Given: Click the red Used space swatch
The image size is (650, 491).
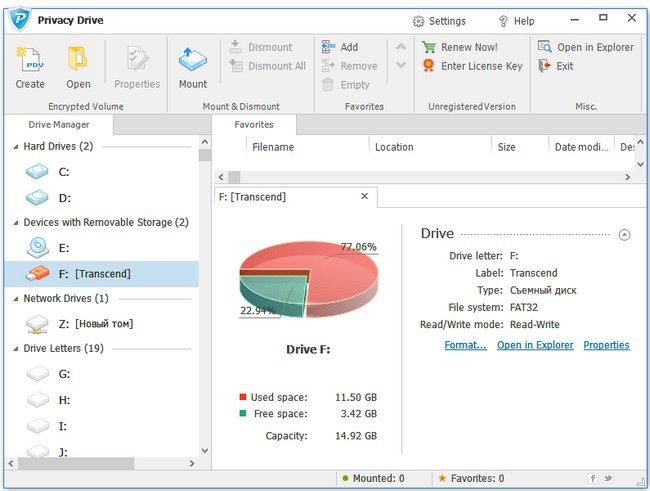Looking at the screenshot, I should pyautogui.click(x=243, y=397).
